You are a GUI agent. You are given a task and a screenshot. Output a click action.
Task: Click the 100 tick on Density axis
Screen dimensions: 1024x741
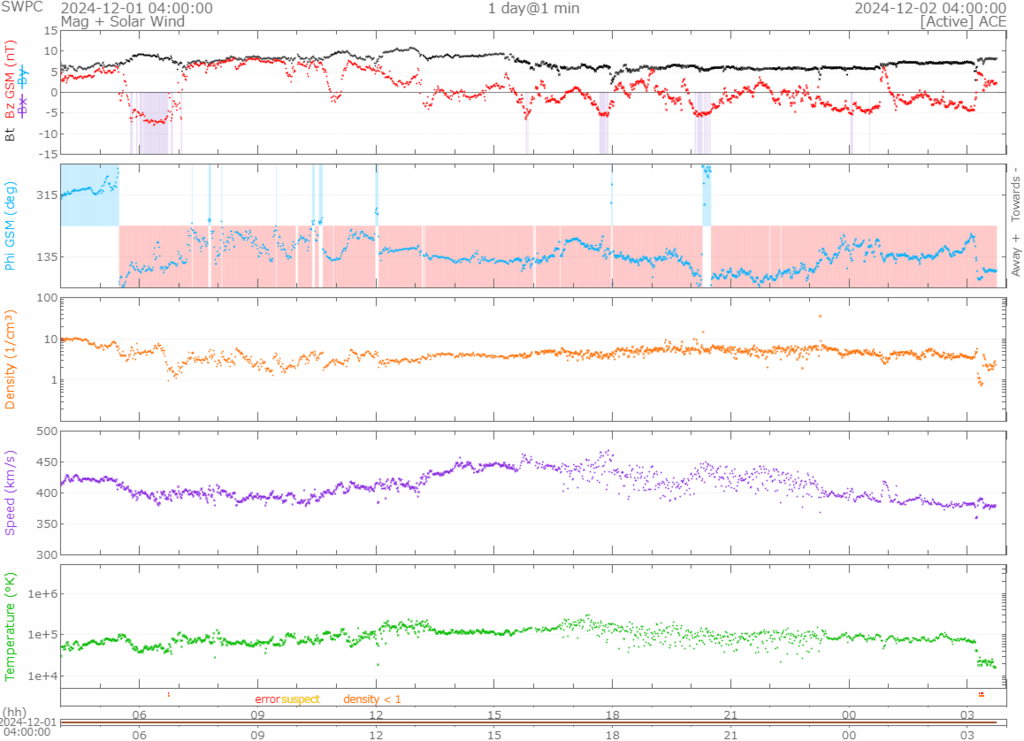pos(47,298)
